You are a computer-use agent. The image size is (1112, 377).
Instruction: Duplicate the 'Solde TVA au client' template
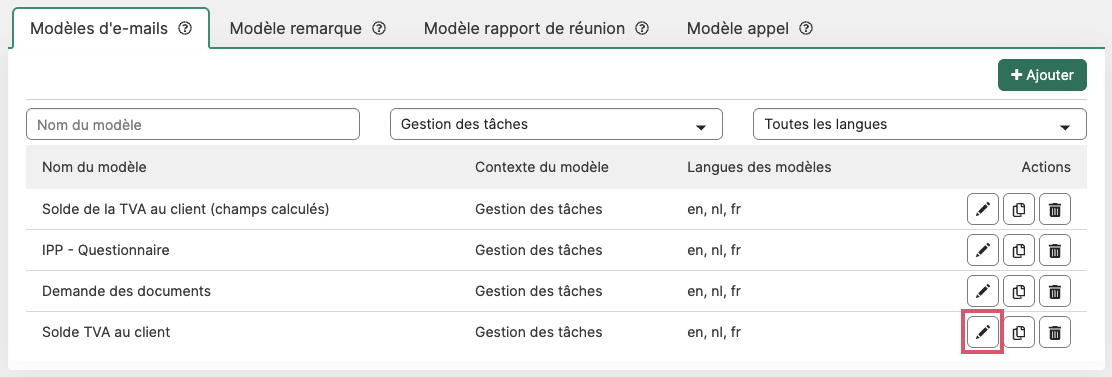[1019, 332]
